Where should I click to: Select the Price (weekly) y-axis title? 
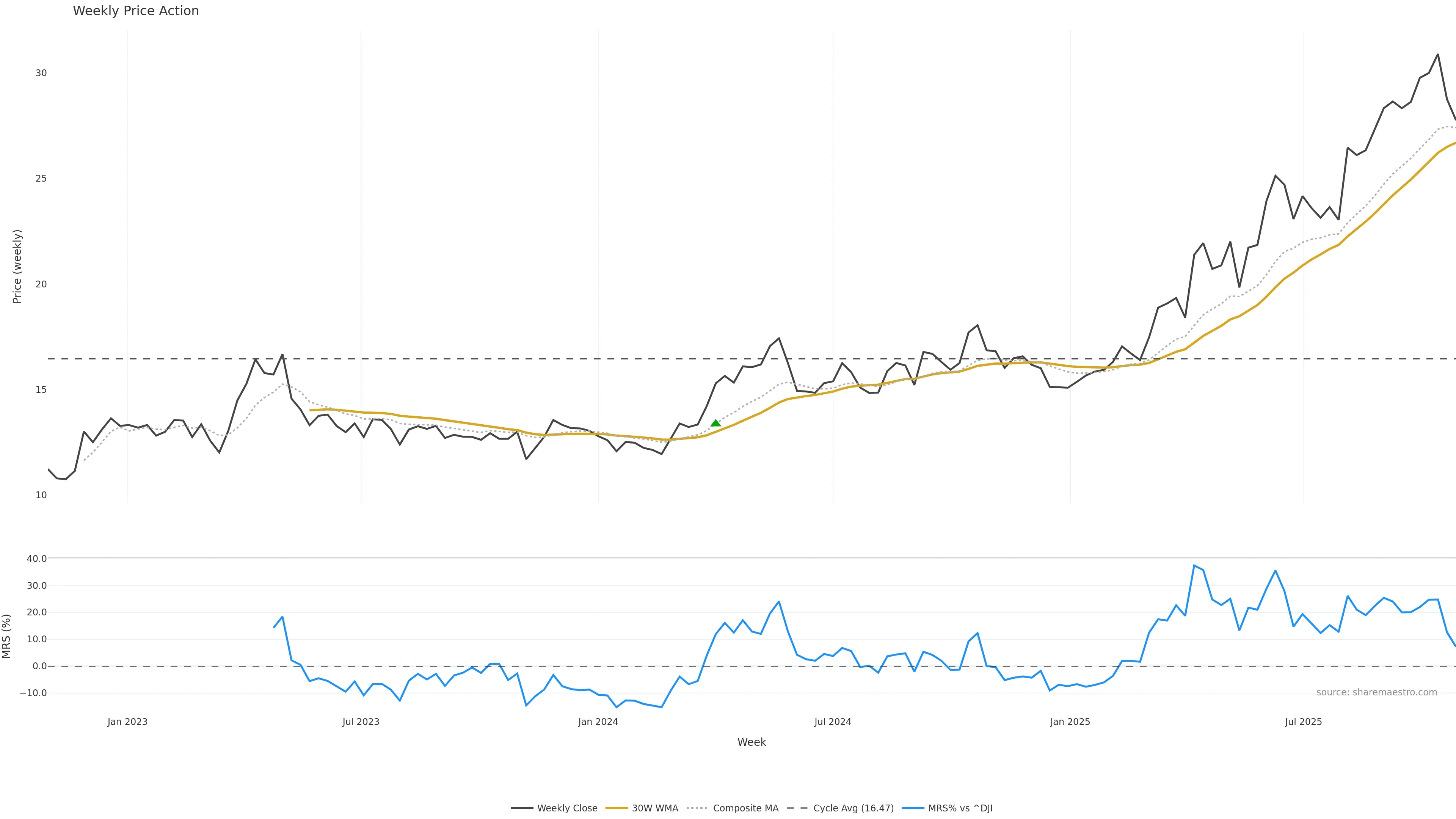[17, 266]
